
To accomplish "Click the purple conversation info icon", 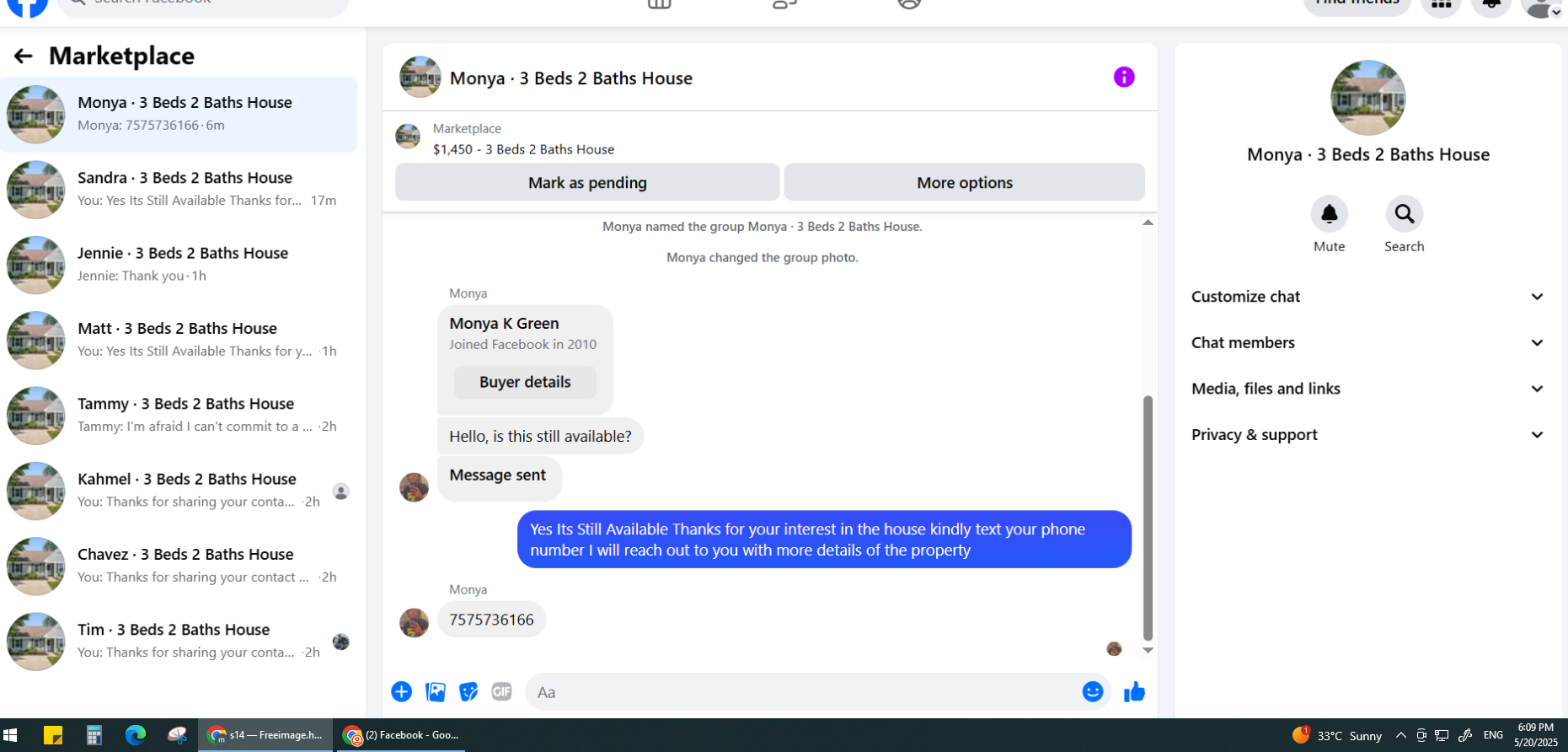I will pos(1124,78).
